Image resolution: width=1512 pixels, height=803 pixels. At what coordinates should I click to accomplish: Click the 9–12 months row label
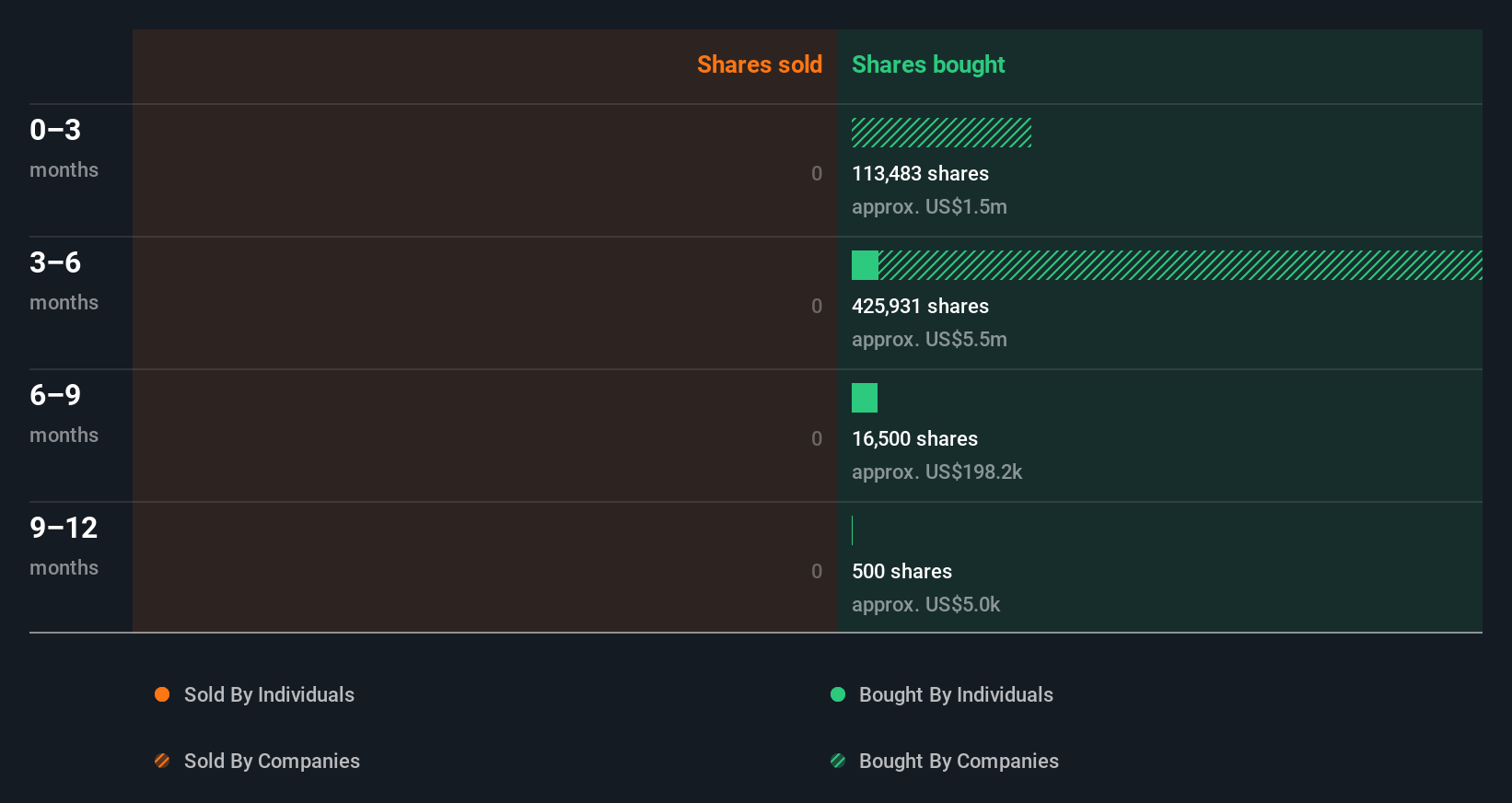click(64, 545)
